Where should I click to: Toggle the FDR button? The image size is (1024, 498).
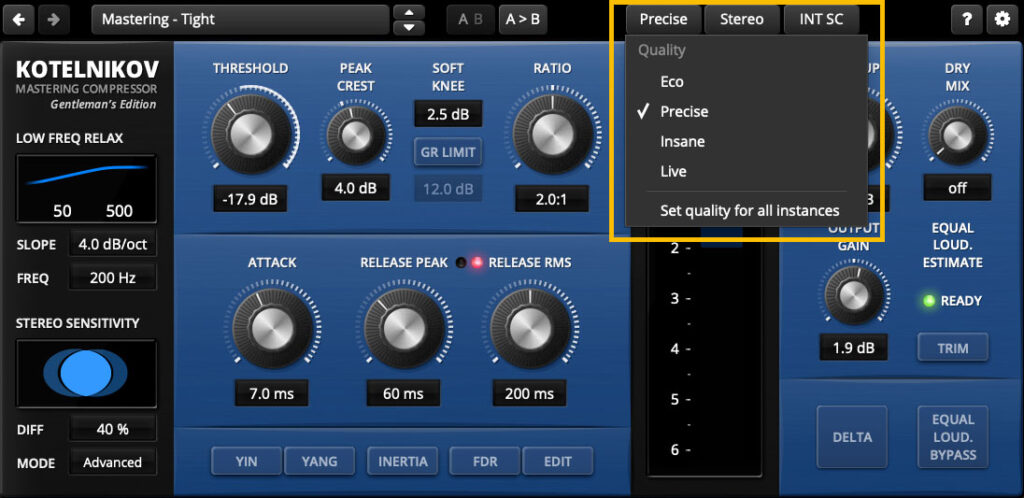[485, 461]
